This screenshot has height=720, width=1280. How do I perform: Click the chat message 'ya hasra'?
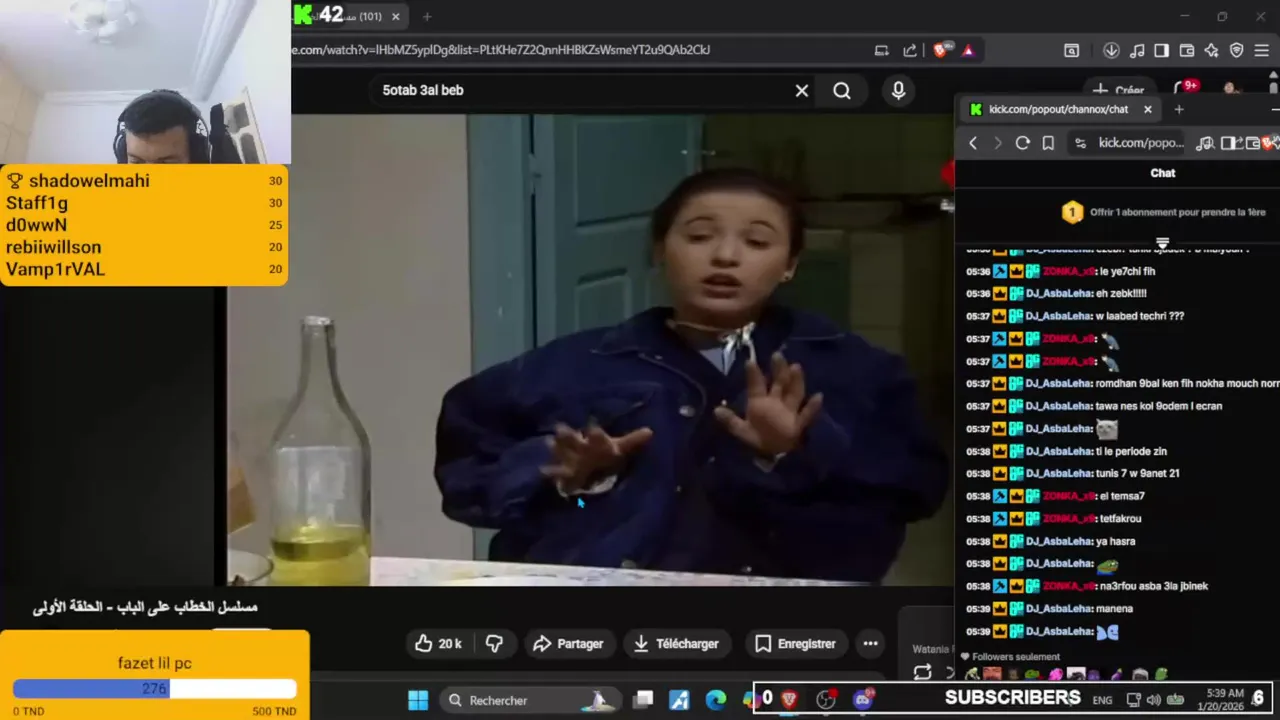click(x=1115, y=541)
